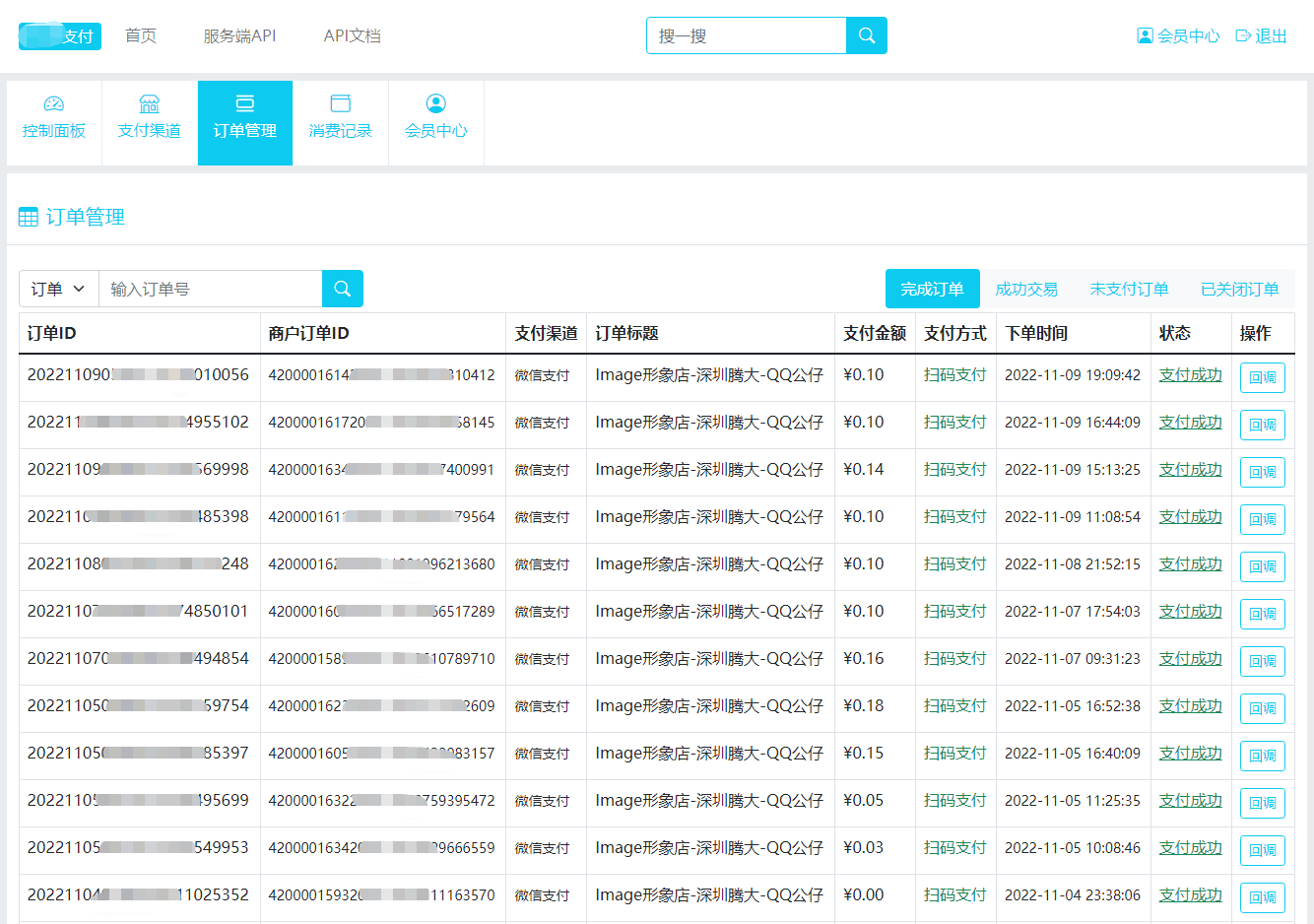Open the API文档 menu item

pos(353,35)
